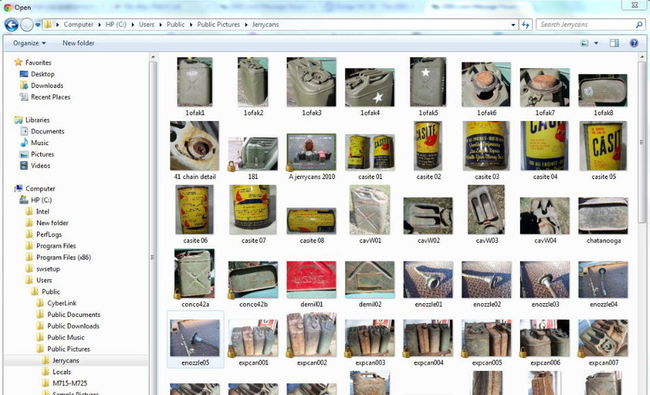
Task: Click the casite 03 file name
Action: click(487, 177)
